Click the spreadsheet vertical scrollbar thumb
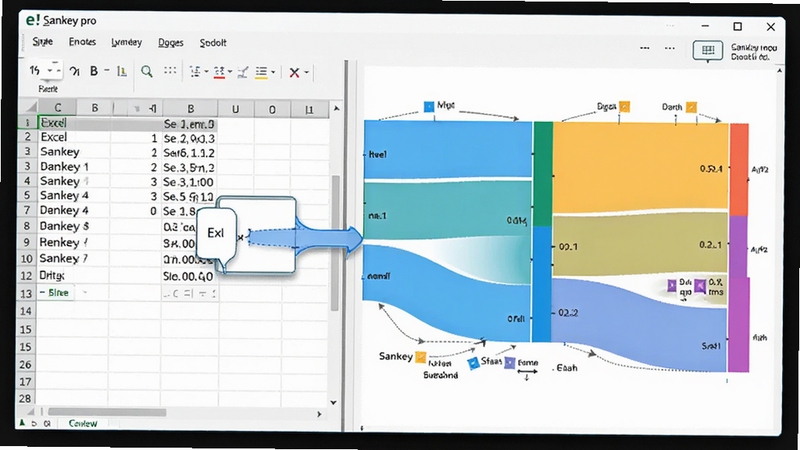This screenshot has height=450, width=800. pyautogui.click(x=335, y=243)
